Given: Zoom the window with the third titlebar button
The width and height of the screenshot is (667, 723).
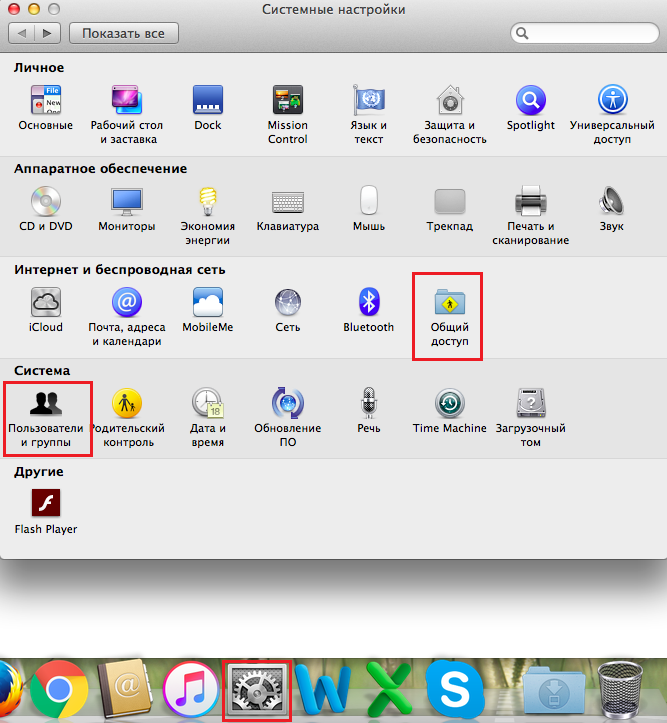Looking at the screenshot, I should (54, 9).
